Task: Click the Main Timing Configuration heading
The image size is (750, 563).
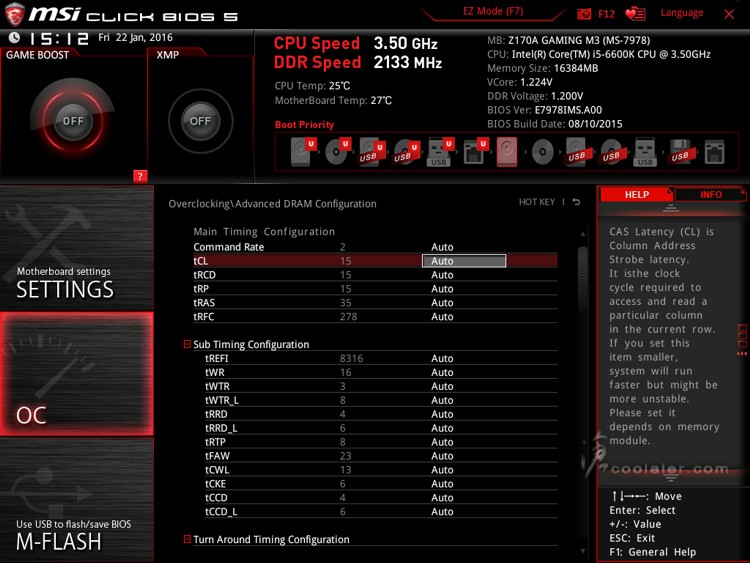Action: click(264, 232)
